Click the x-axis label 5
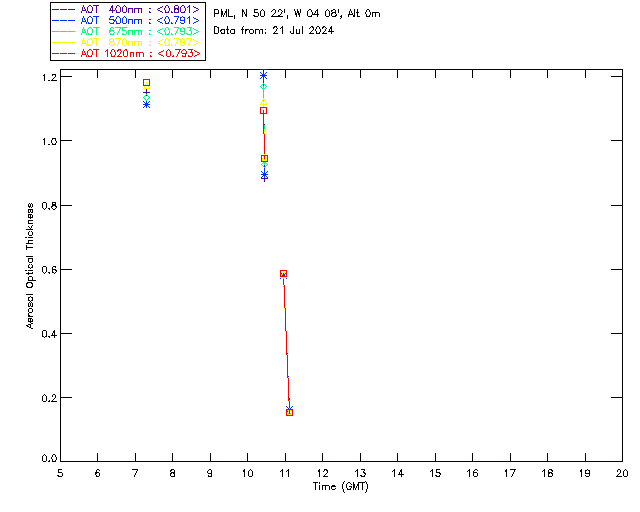Viewport: 640px width, 512px height. pos(60,473)
